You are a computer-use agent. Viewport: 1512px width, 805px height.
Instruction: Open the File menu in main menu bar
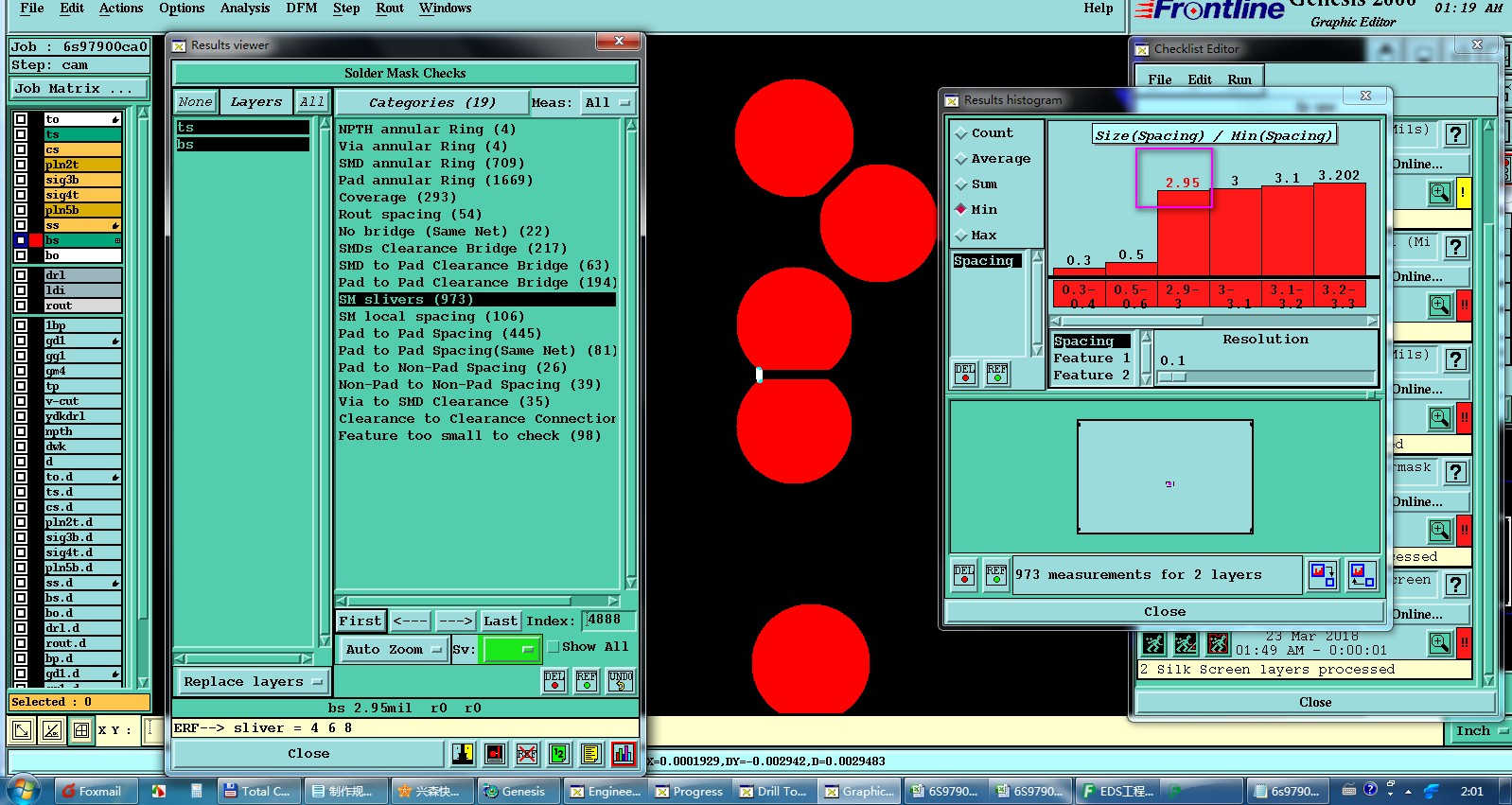coord(32,9)
